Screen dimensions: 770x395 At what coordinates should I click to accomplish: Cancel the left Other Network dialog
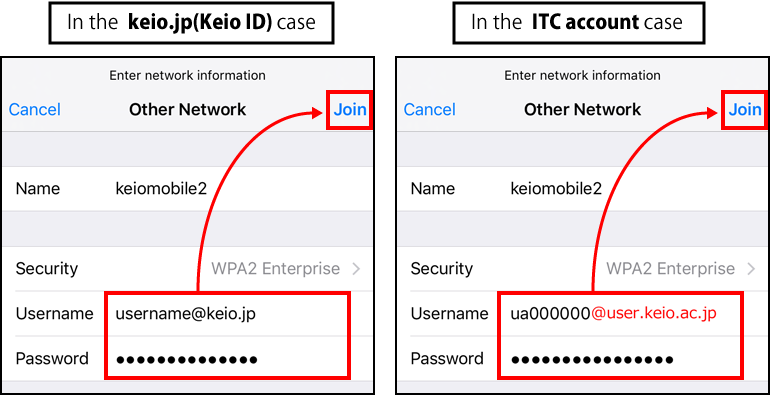35,110
